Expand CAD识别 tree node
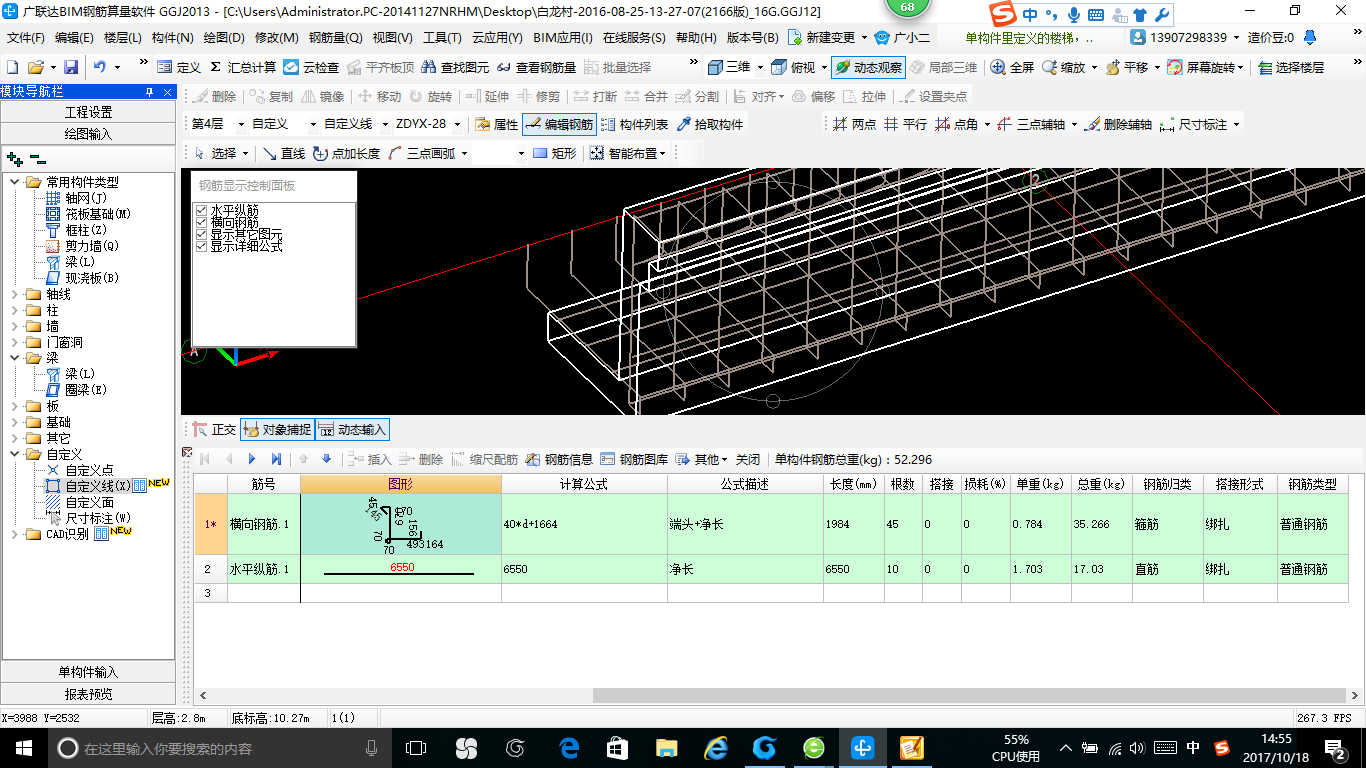1366x768 pixels. pyautogui.click(x=15, y=534)
